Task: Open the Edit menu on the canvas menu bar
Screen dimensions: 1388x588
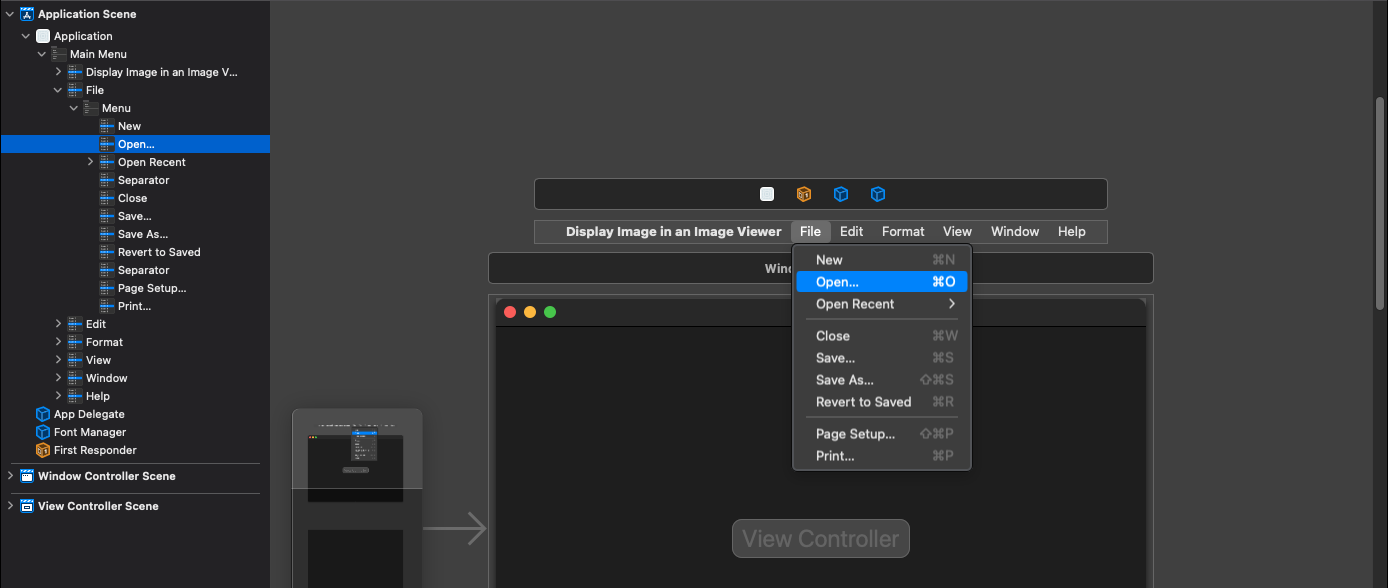Action: click(x=851, y=231)
